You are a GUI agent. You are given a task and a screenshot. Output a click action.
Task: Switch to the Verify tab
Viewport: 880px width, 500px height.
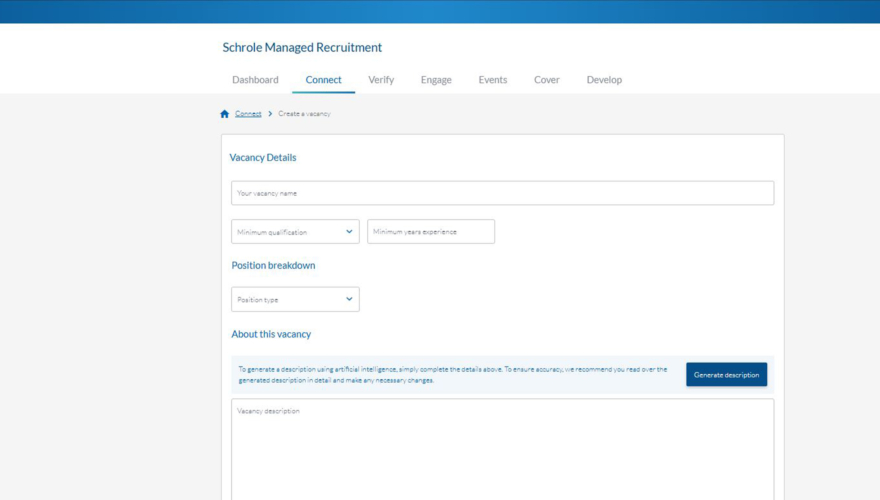coord(381,80)
